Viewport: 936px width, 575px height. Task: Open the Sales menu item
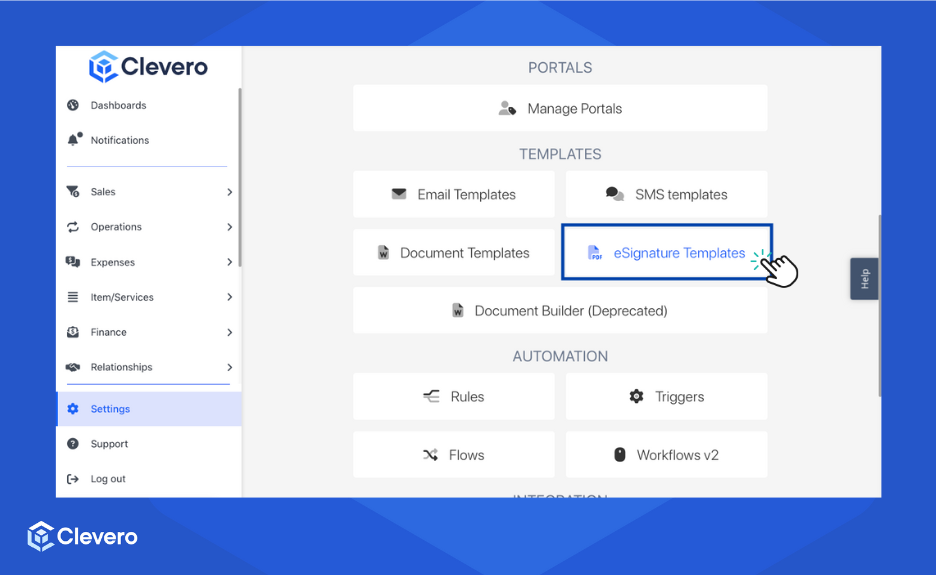click(x=147, y=192)
